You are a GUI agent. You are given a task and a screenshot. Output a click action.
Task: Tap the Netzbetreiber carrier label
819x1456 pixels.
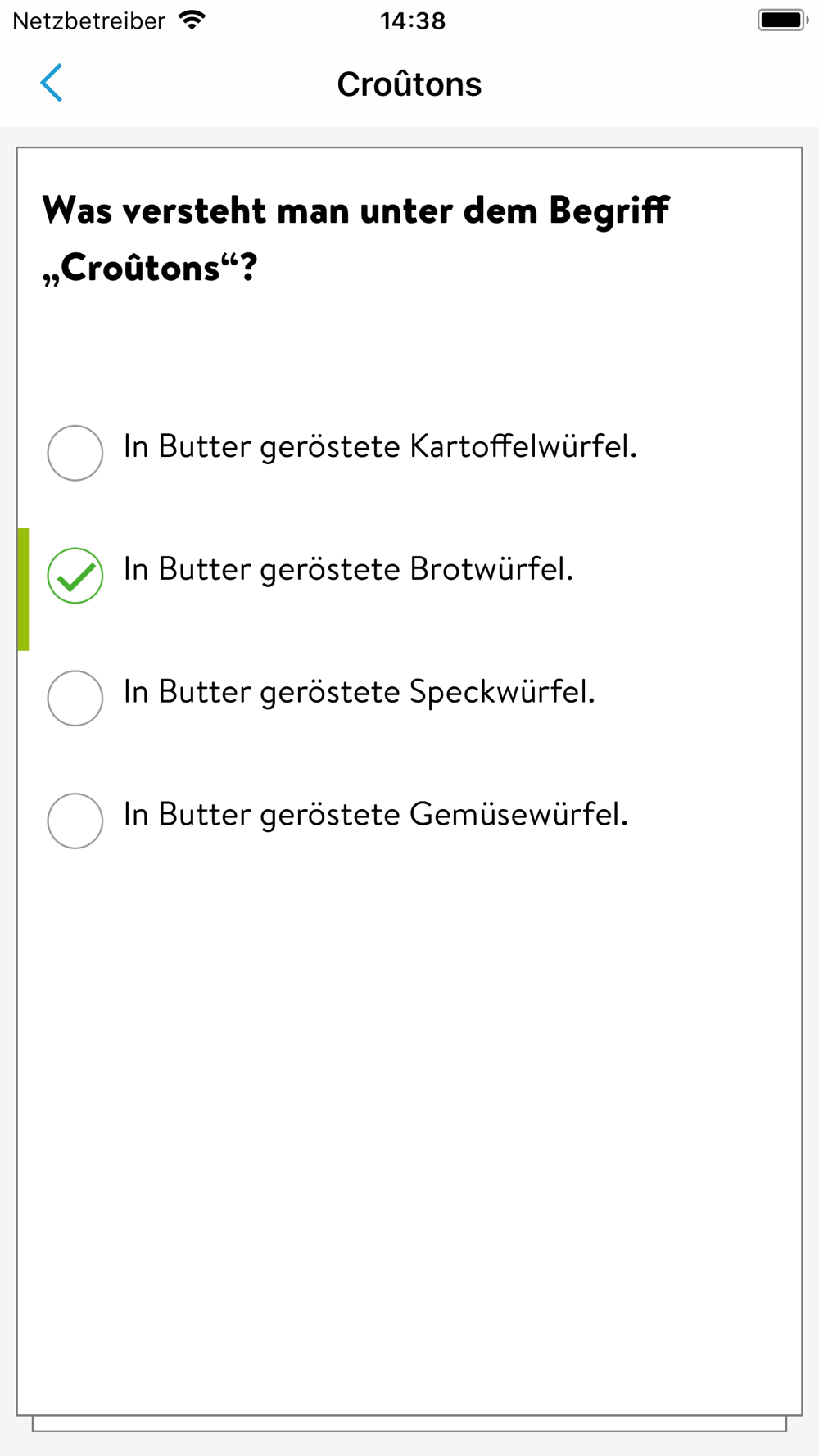(89, 20)
